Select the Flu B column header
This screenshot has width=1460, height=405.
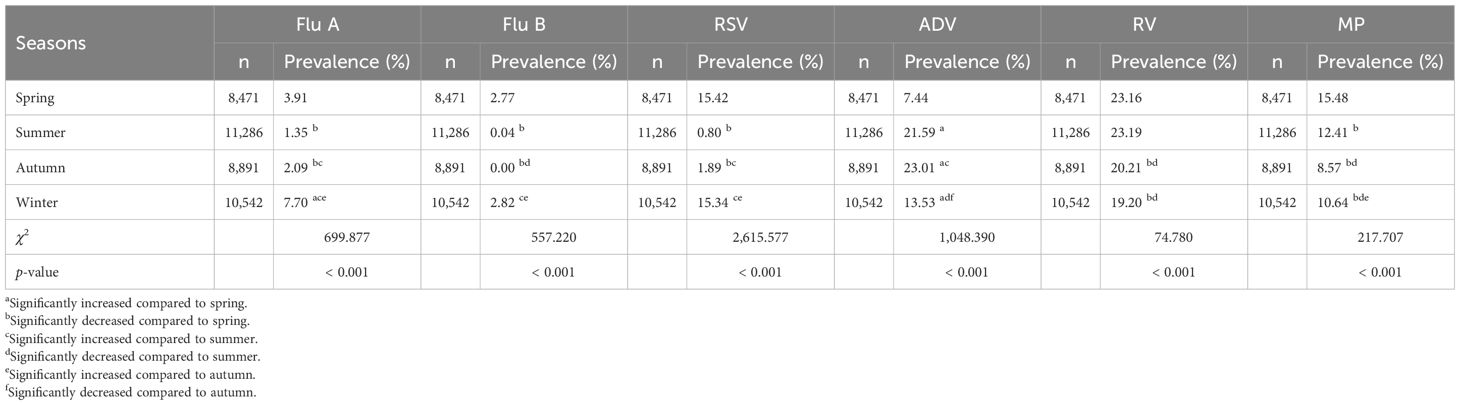point(524,25)
